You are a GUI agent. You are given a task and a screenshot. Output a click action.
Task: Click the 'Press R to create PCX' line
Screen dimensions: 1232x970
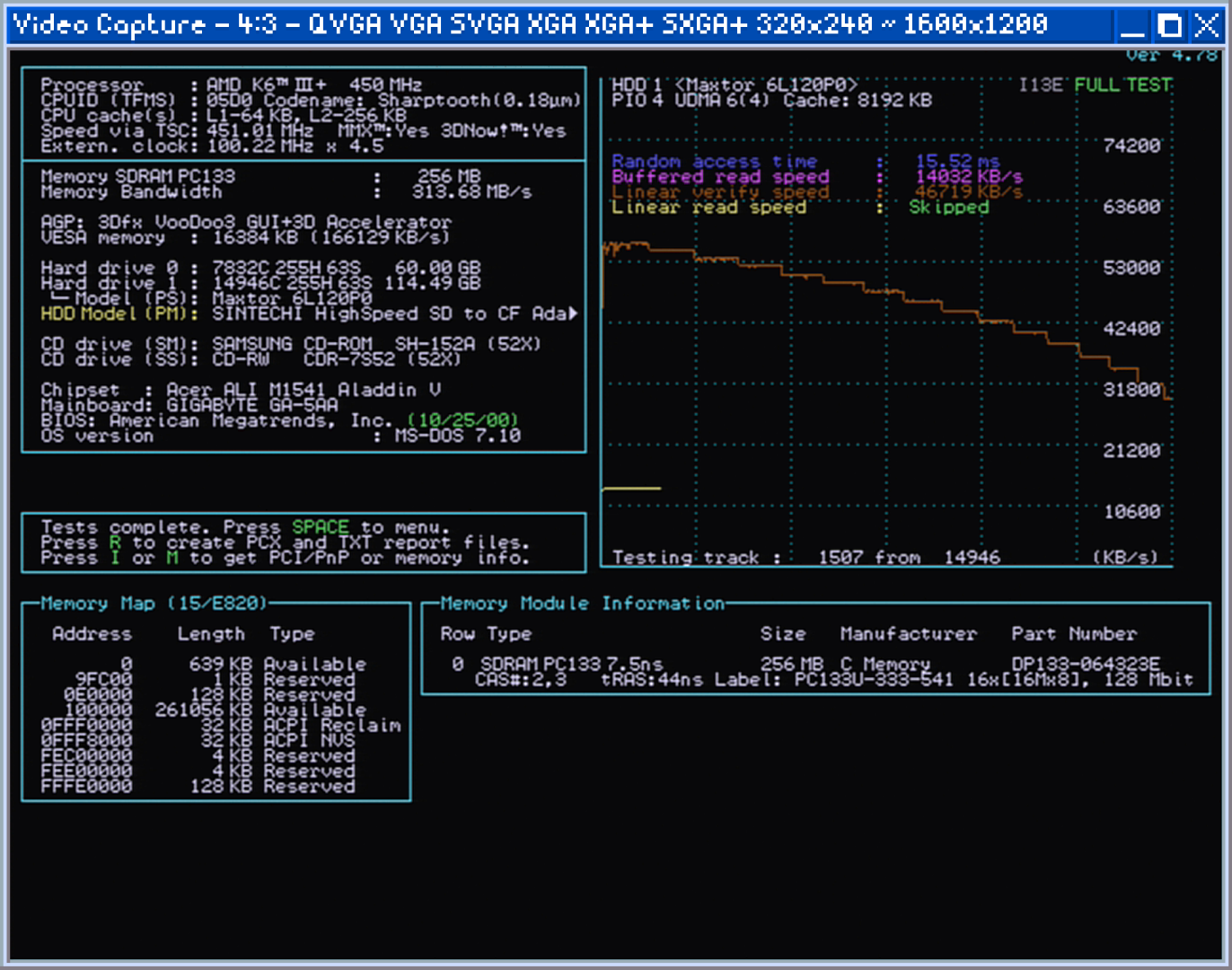coord(285,542)
